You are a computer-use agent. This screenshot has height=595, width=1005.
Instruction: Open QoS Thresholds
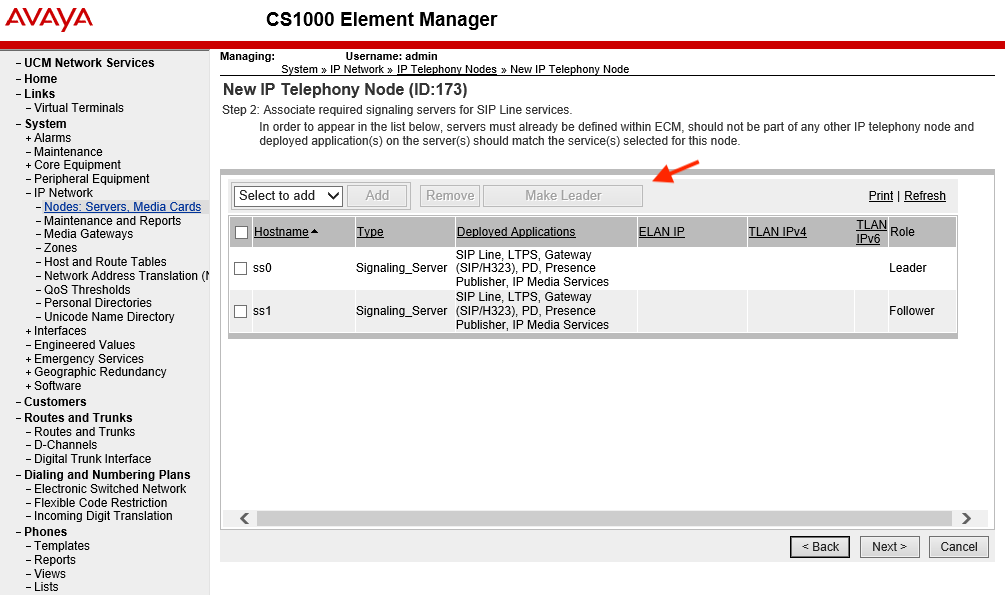click(87, 290)
